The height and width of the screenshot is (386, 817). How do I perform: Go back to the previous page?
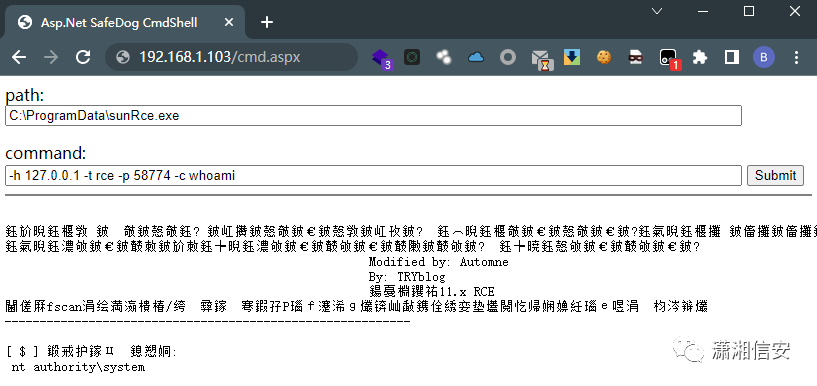coord(19,57)
